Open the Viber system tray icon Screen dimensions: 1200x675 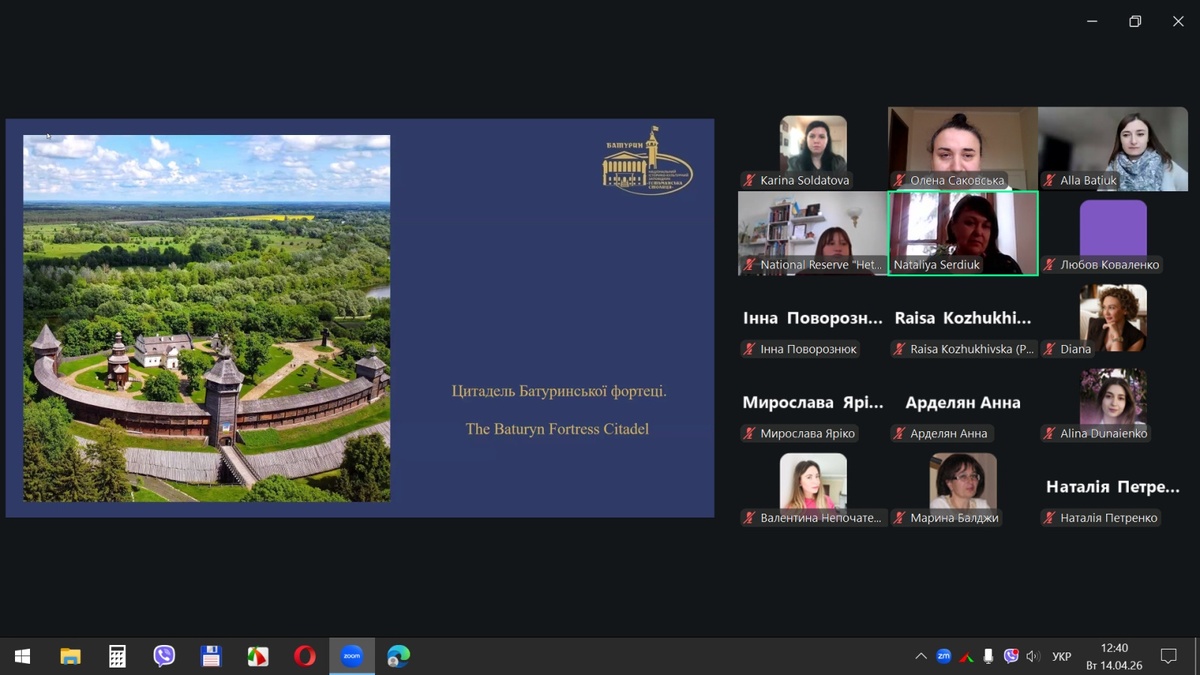point(1011,656)
